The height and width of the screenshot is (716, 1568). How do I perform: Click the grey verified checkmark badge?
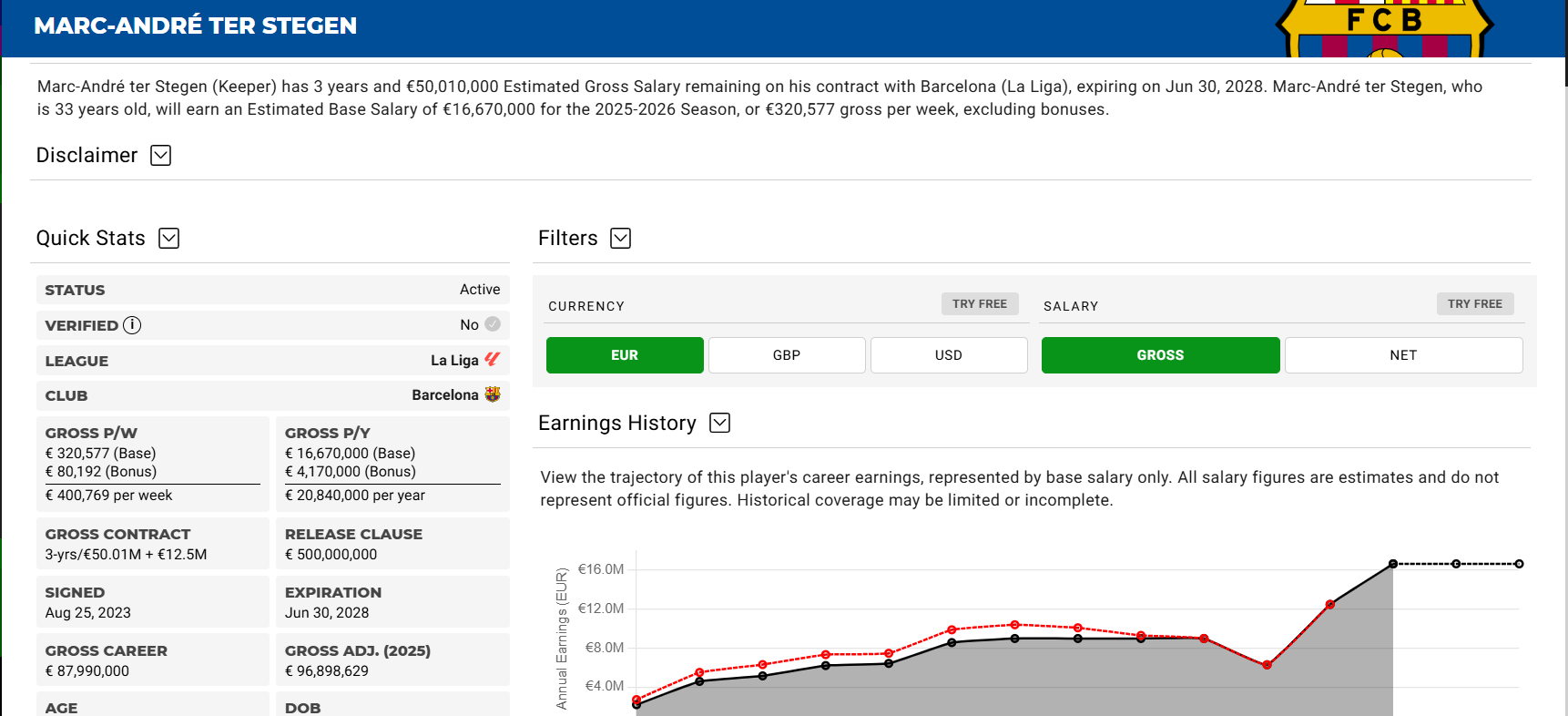pyautogui.click(x=493, y=324)
